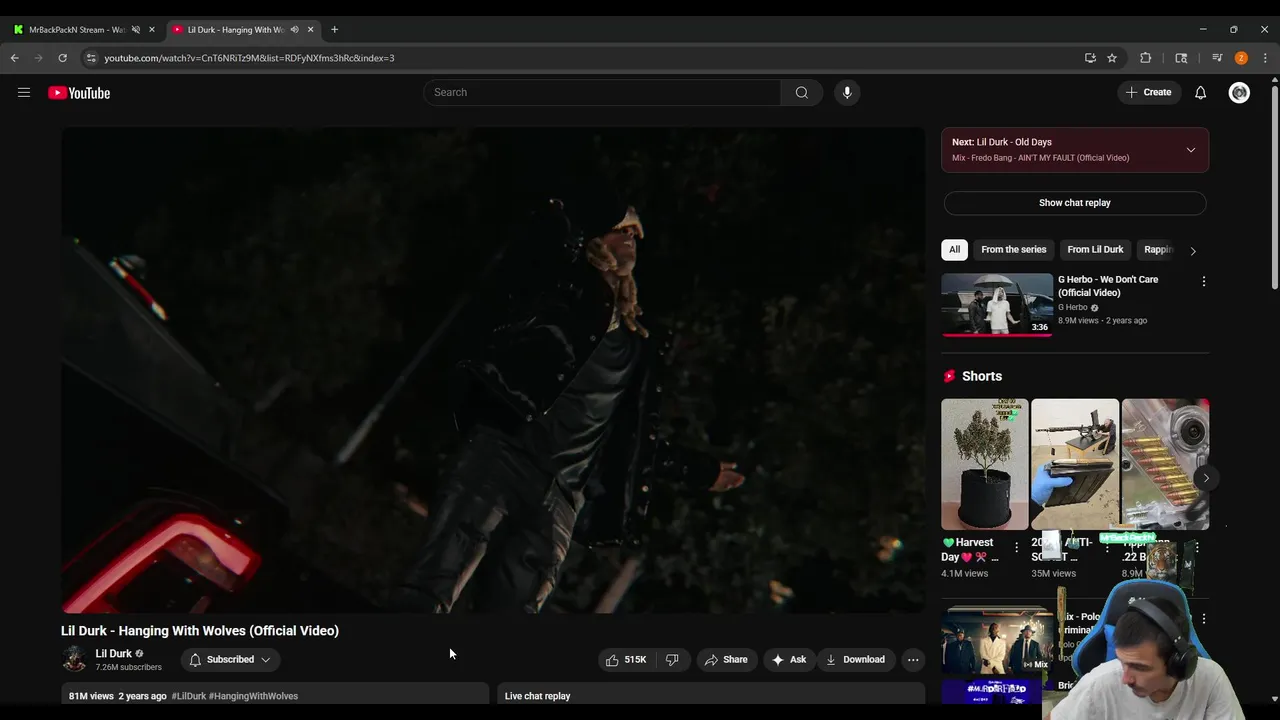1280x720 pixels.
Task: Open the G Herbo video thumbnail
Action: click(997, 304)
